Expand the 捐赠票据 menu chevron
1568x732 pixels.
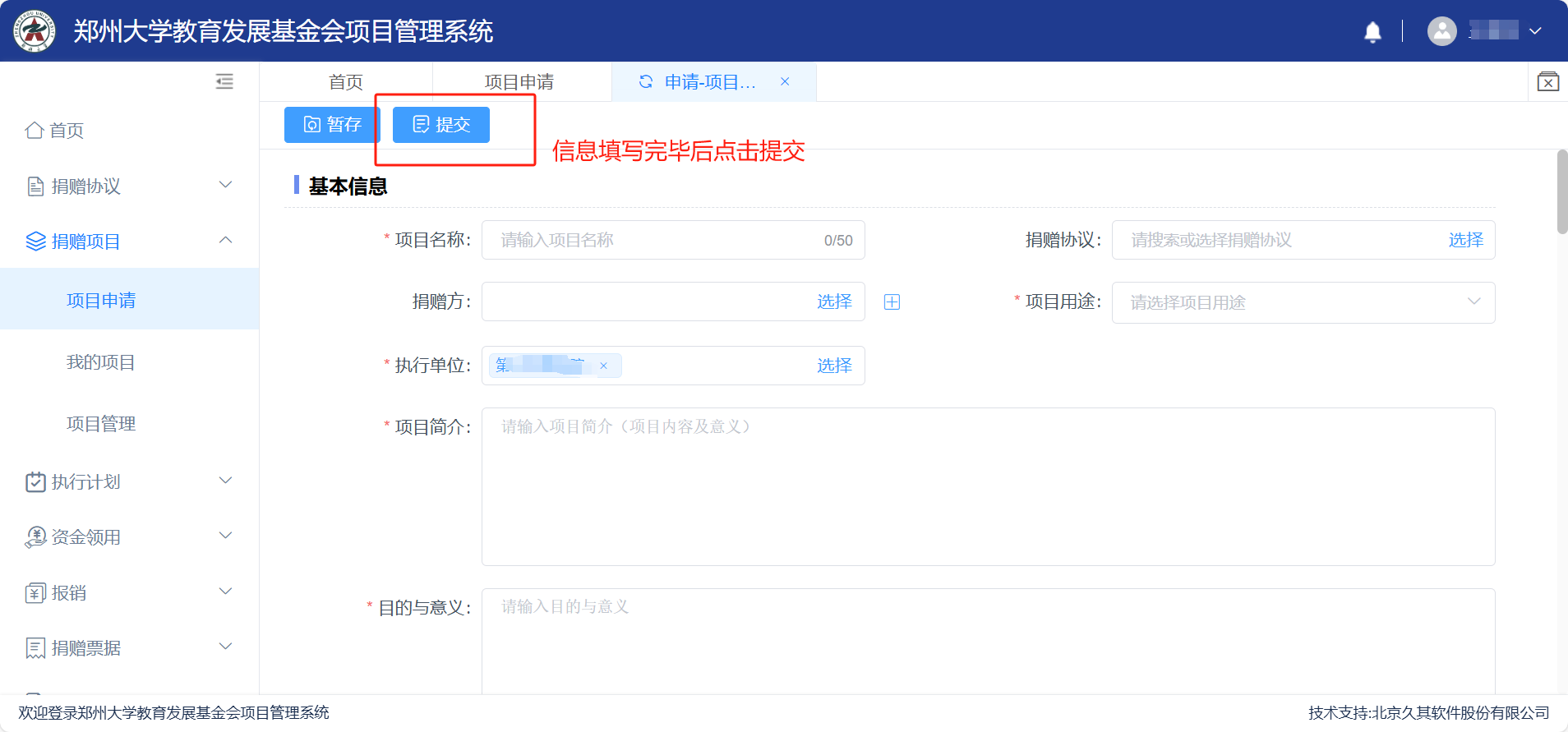click(226, 647)
